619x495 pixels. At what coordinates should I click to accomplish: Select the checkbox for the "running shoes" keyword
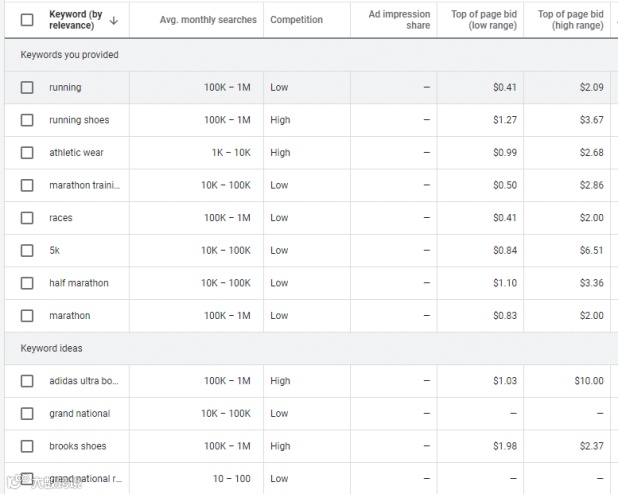tap(27, 120)
